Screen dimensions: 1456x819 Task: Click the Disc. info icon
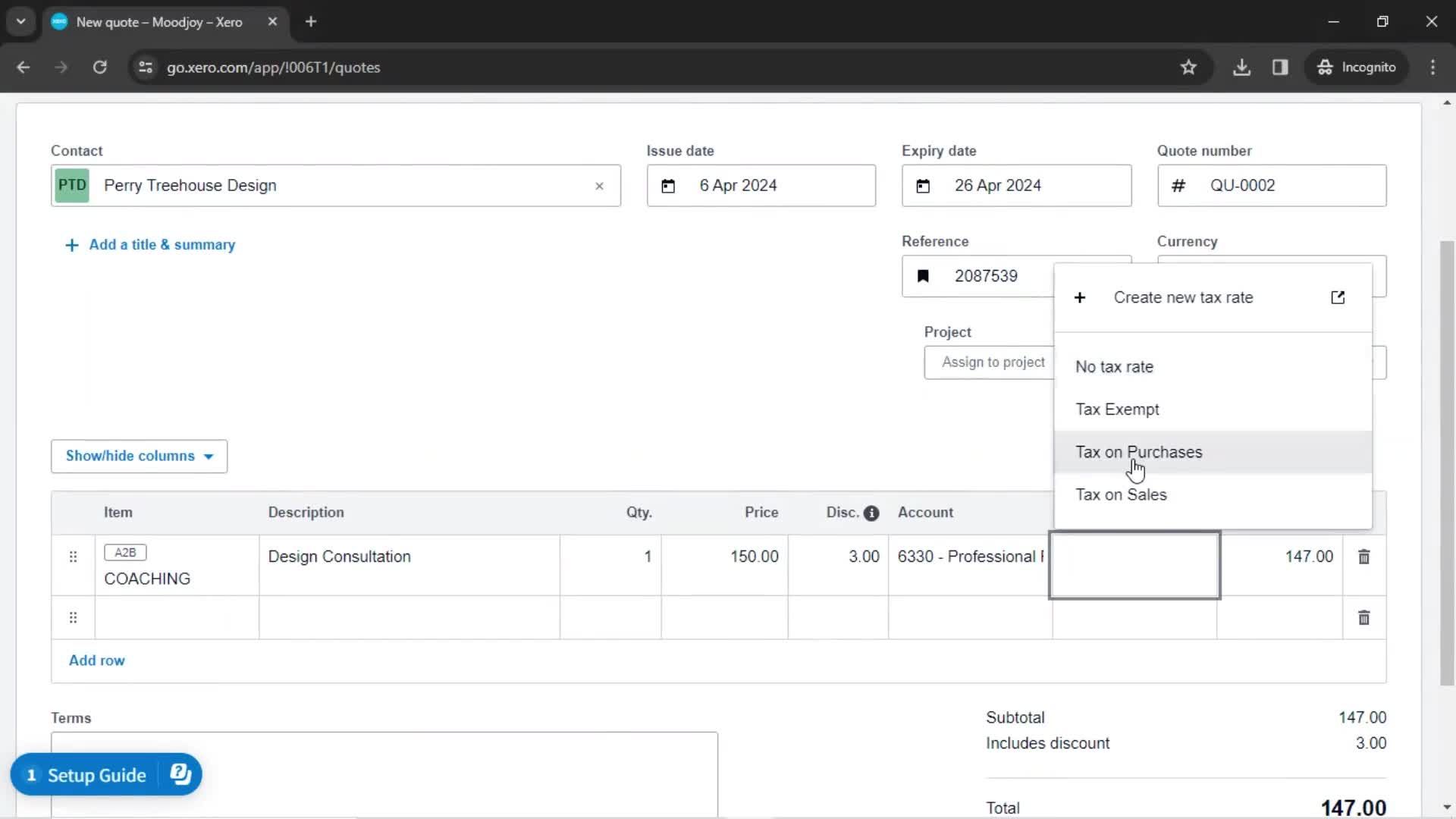871,513
